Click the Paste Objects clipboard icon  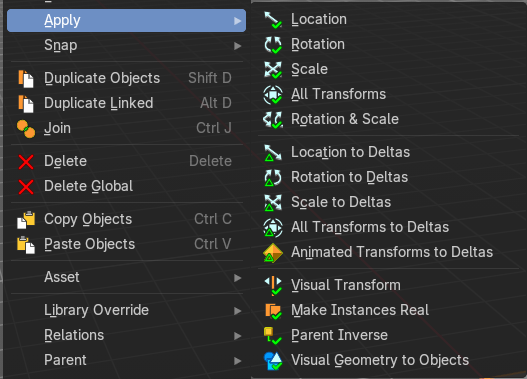(x=26, y=245)
